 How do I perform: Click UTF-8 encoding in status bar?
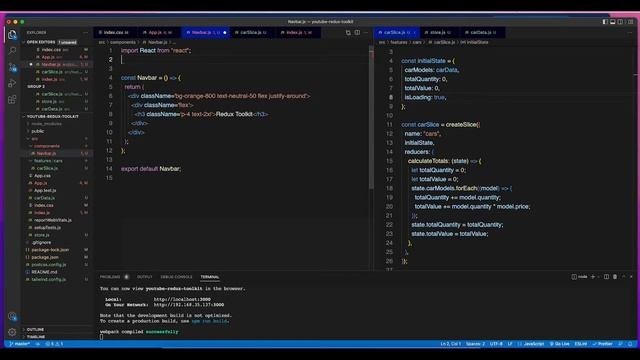(x=496, y=344)
